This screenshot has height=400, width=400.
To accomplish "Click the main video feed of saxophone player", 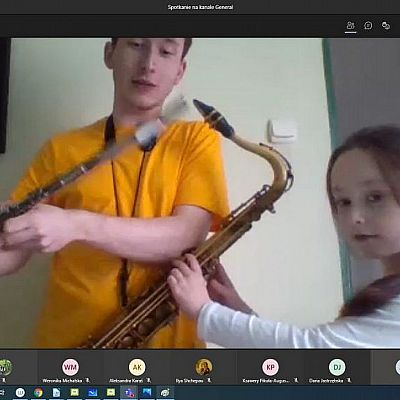I will 200,193.
